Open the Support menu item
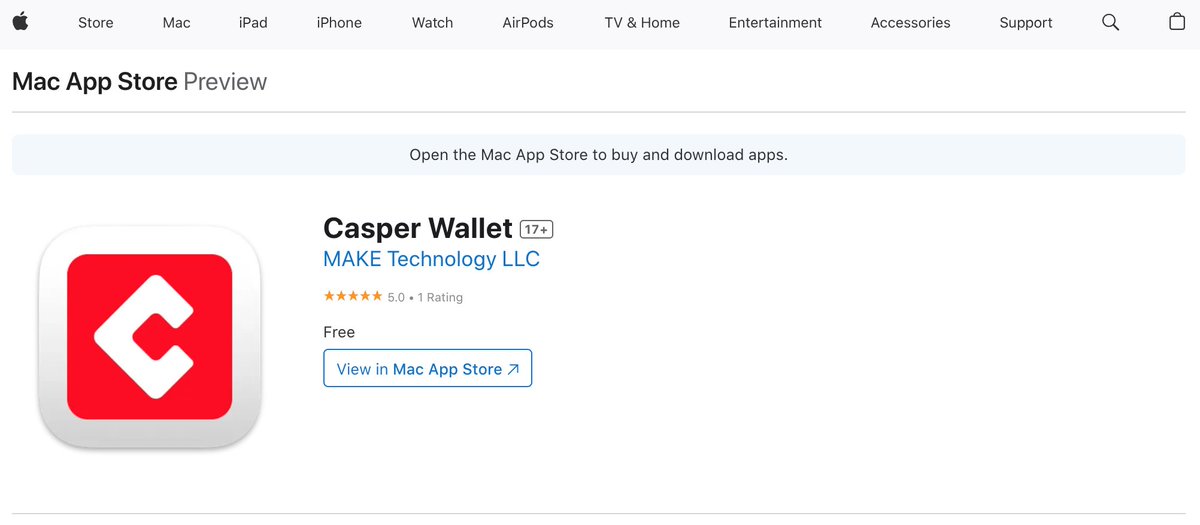The height and width of the screenshot is (525, 1200). tap(1026, 22)
